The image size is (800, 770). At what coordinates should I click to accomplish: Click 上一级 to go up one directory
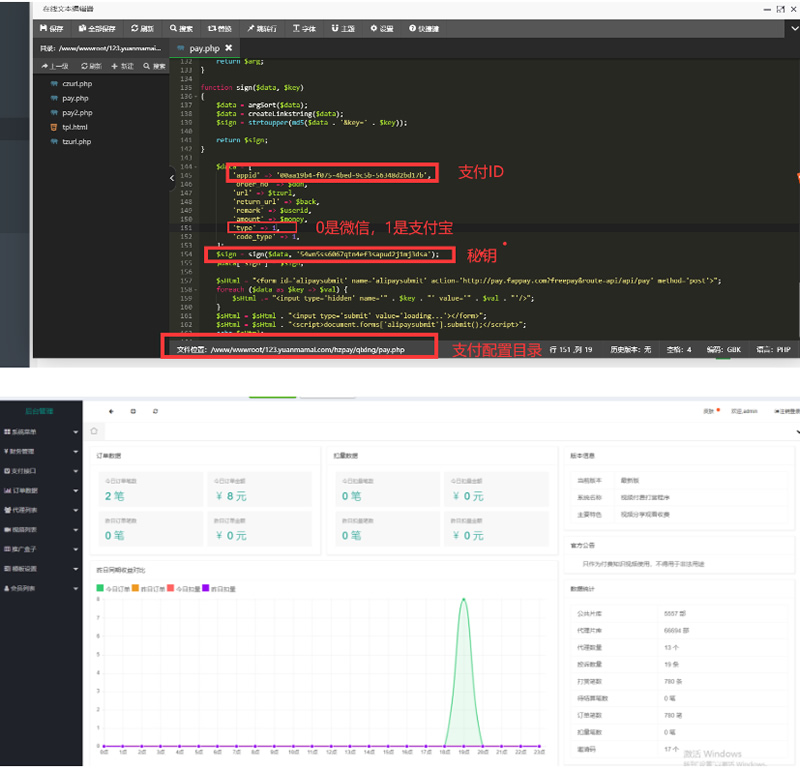[54, 66]
